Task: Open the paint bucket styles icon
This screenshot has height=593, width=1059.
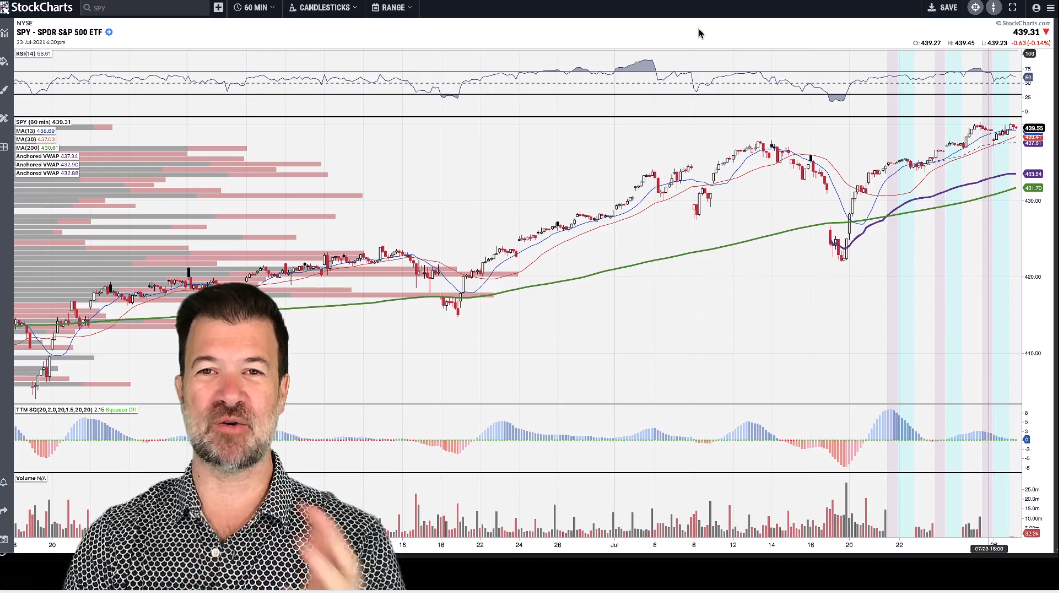Action: [x=5, y=61]
